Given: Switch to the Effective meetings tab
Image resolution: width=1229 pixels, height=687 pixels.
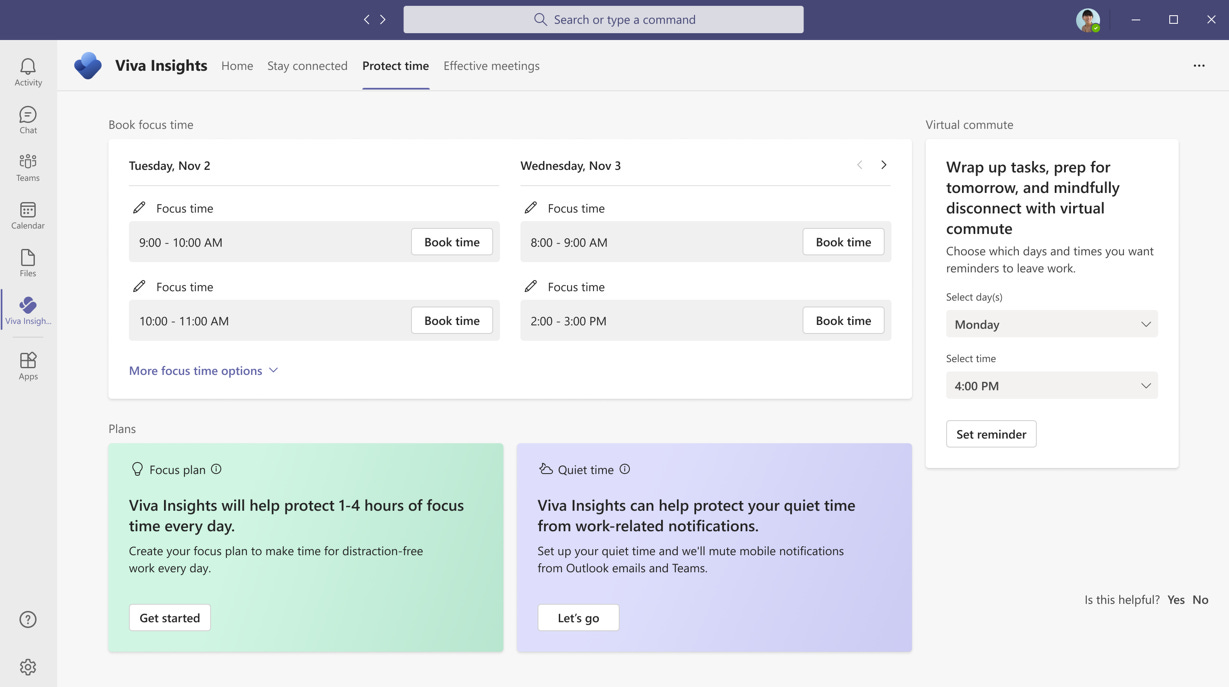Looking at the screenshot, I should (491, 65).
